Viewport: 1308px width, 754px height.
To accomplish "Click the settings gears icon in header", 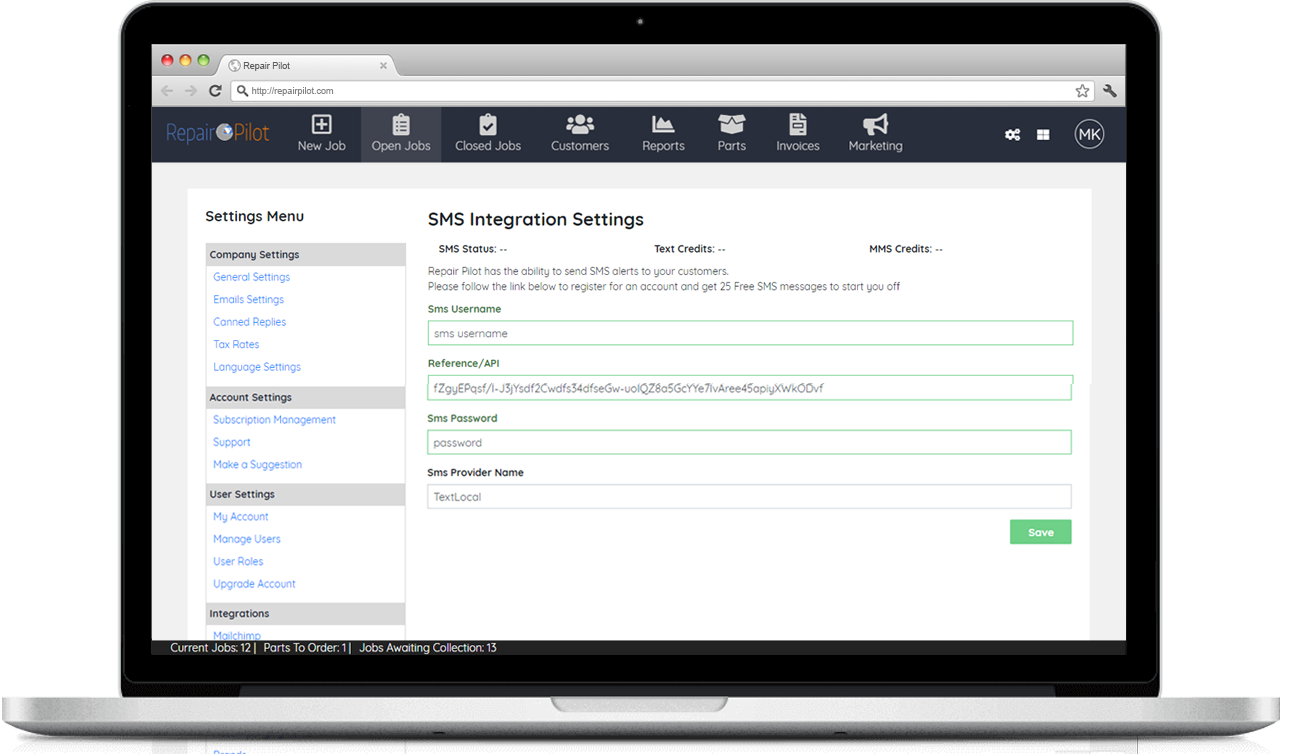I will (1012, 135).
